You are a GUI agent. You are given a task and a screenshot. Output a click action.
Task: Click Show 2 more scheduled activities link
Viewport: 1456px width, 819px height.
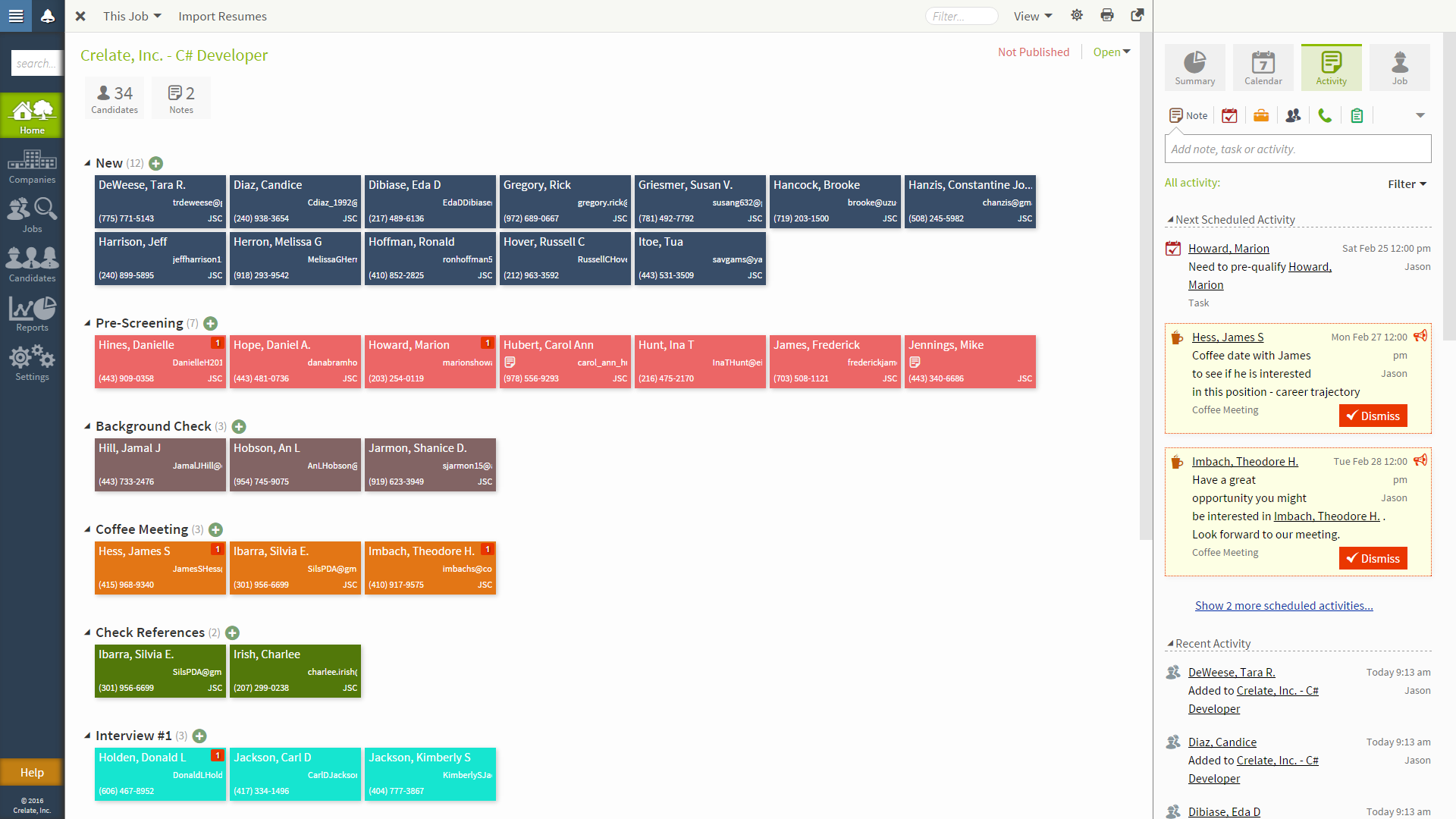[x=1284, y=605]
